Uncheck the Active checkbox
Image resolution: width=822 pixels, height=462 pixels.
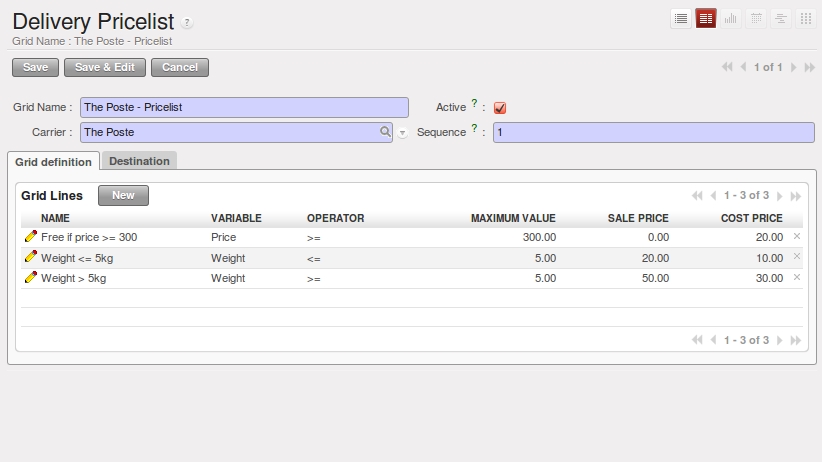coord(500,108)
